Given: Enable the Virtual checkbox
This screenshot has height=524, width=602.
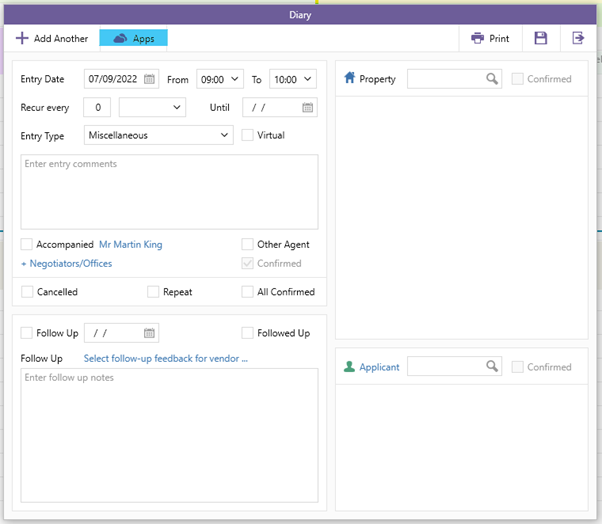Looking at the screenshot, I should click(248, 135).
